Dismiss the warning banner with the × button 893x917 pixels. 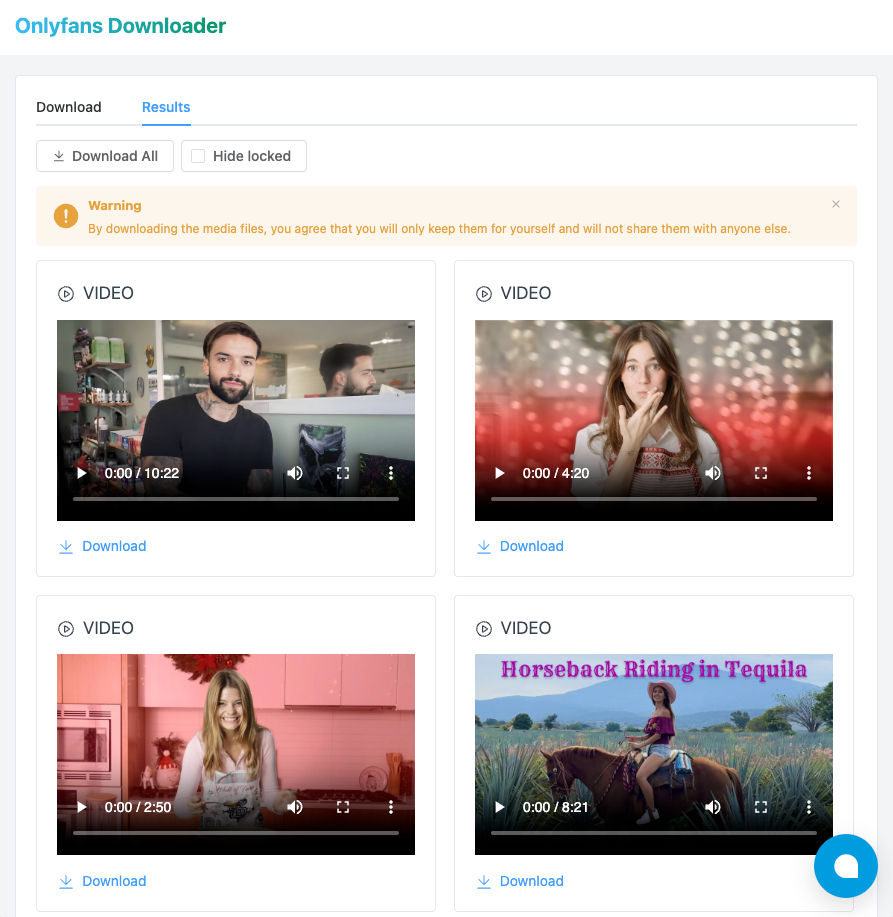[x=836, y=204]
